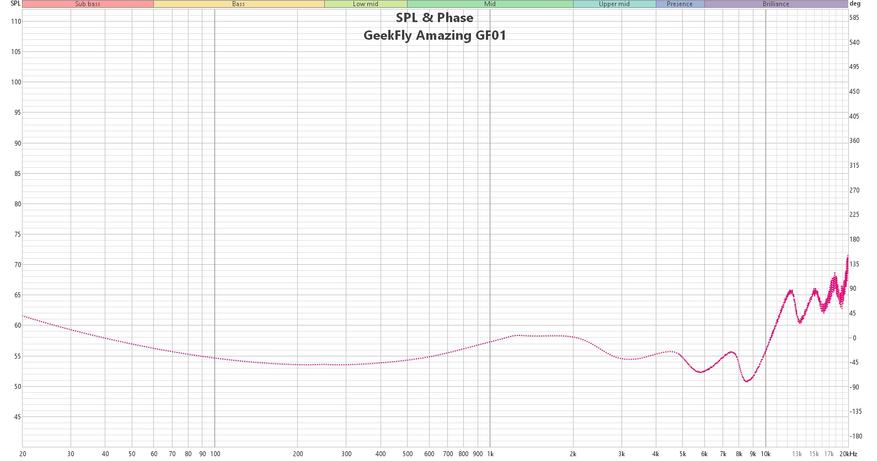The image size is (877, 461).
Task: Click the 80 value on SPL axis
Action: [17, 204]
